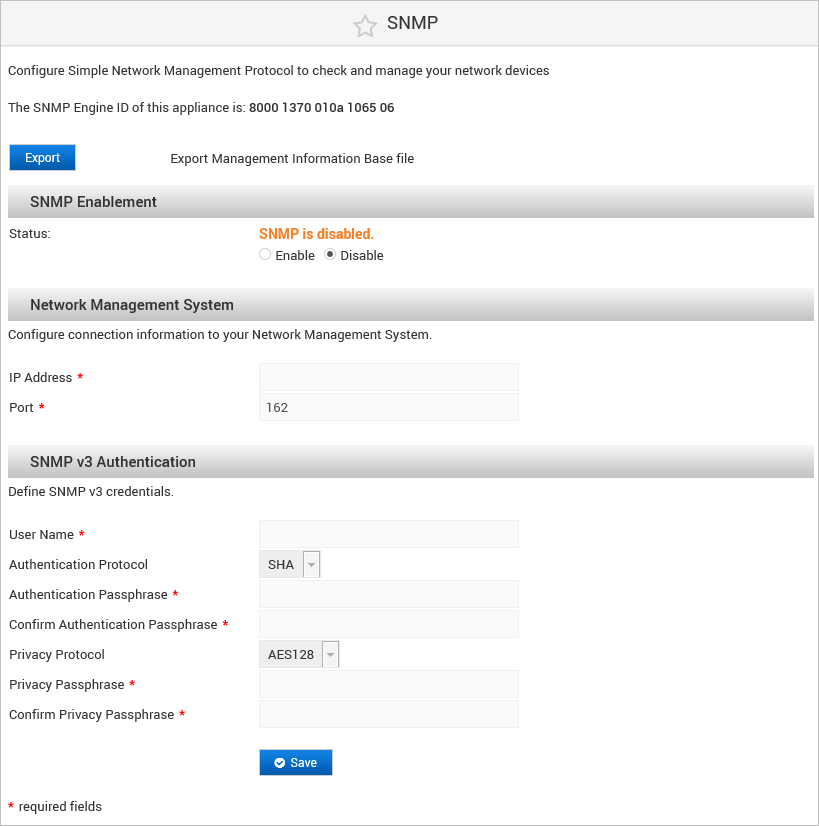Viewport: 819px width, 826px height.
Task: Click the Privacy Passphrase input field
Action: coord(388,684)
